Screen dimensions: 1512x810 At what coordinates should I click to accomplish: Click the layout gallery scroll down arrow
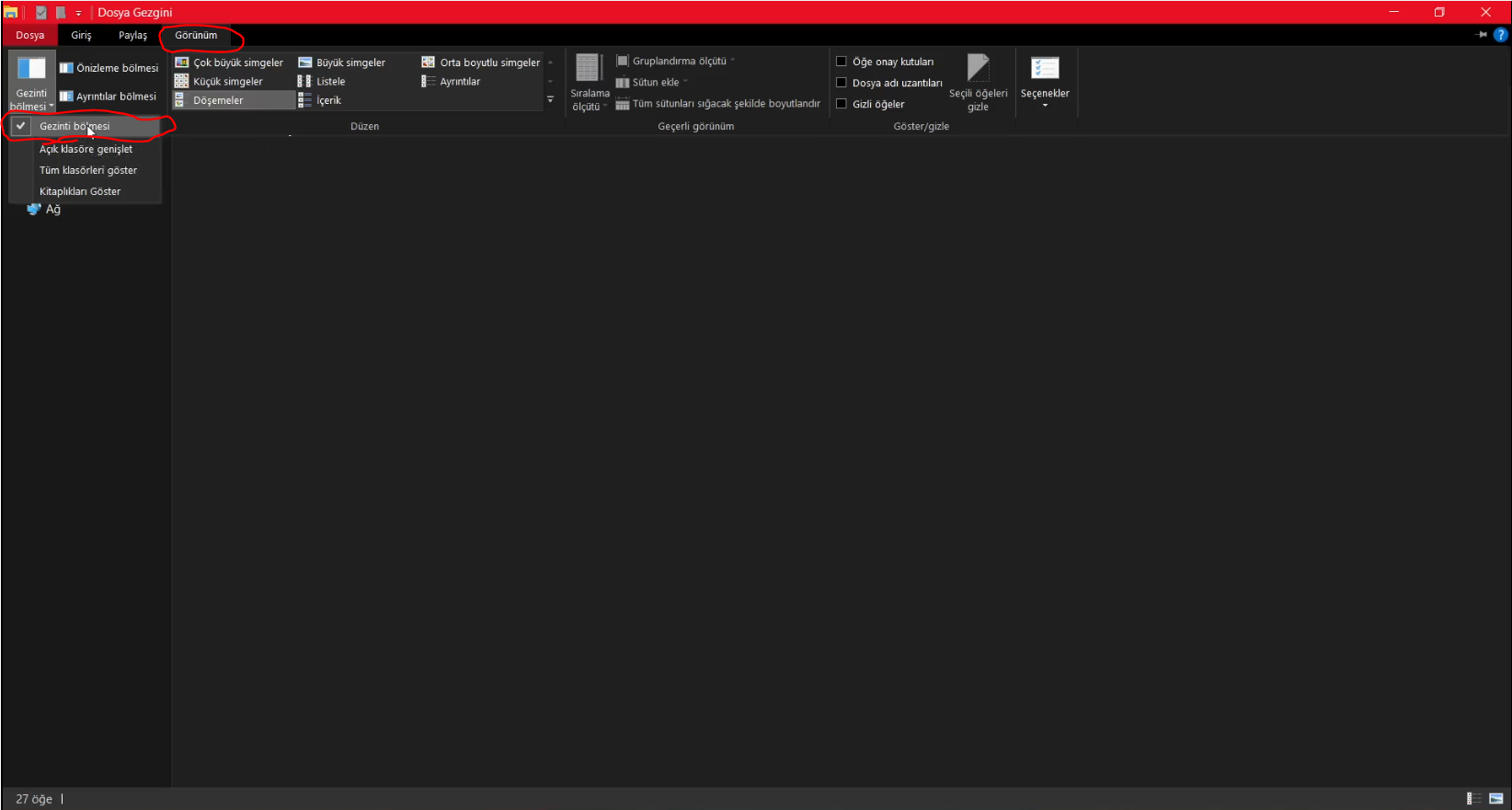coord(550,82)
